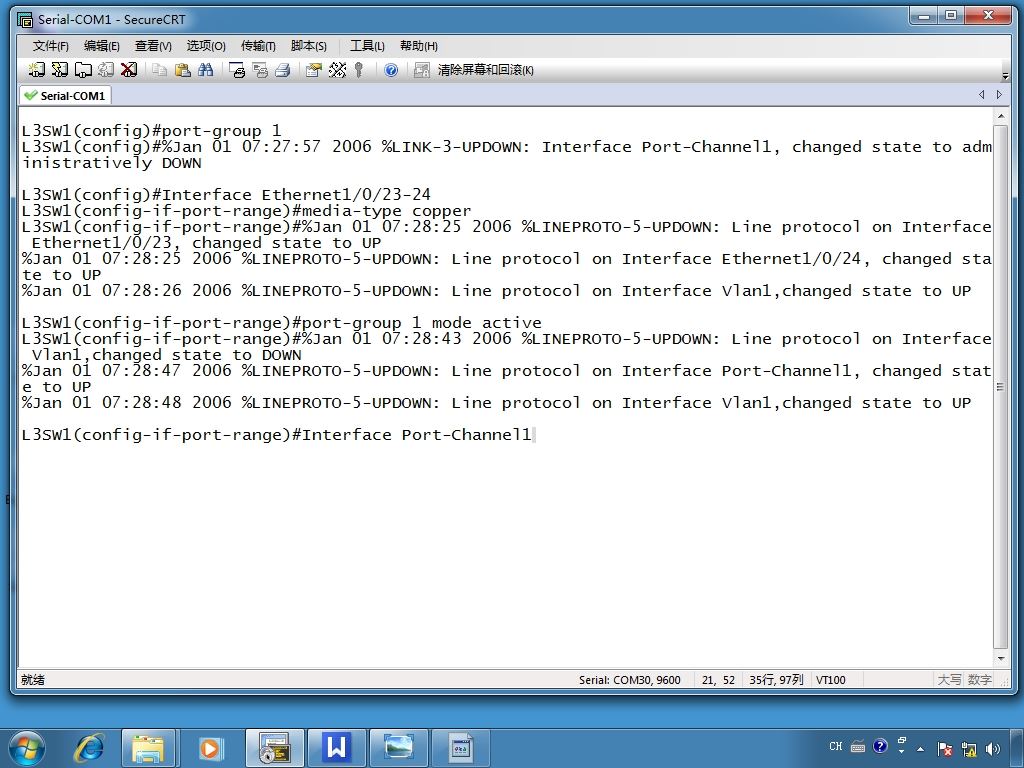Image resolution: width=1024 pixels, height=768 pixels.
Task: Click status bar '就绪' text
Action: (33, 680)
